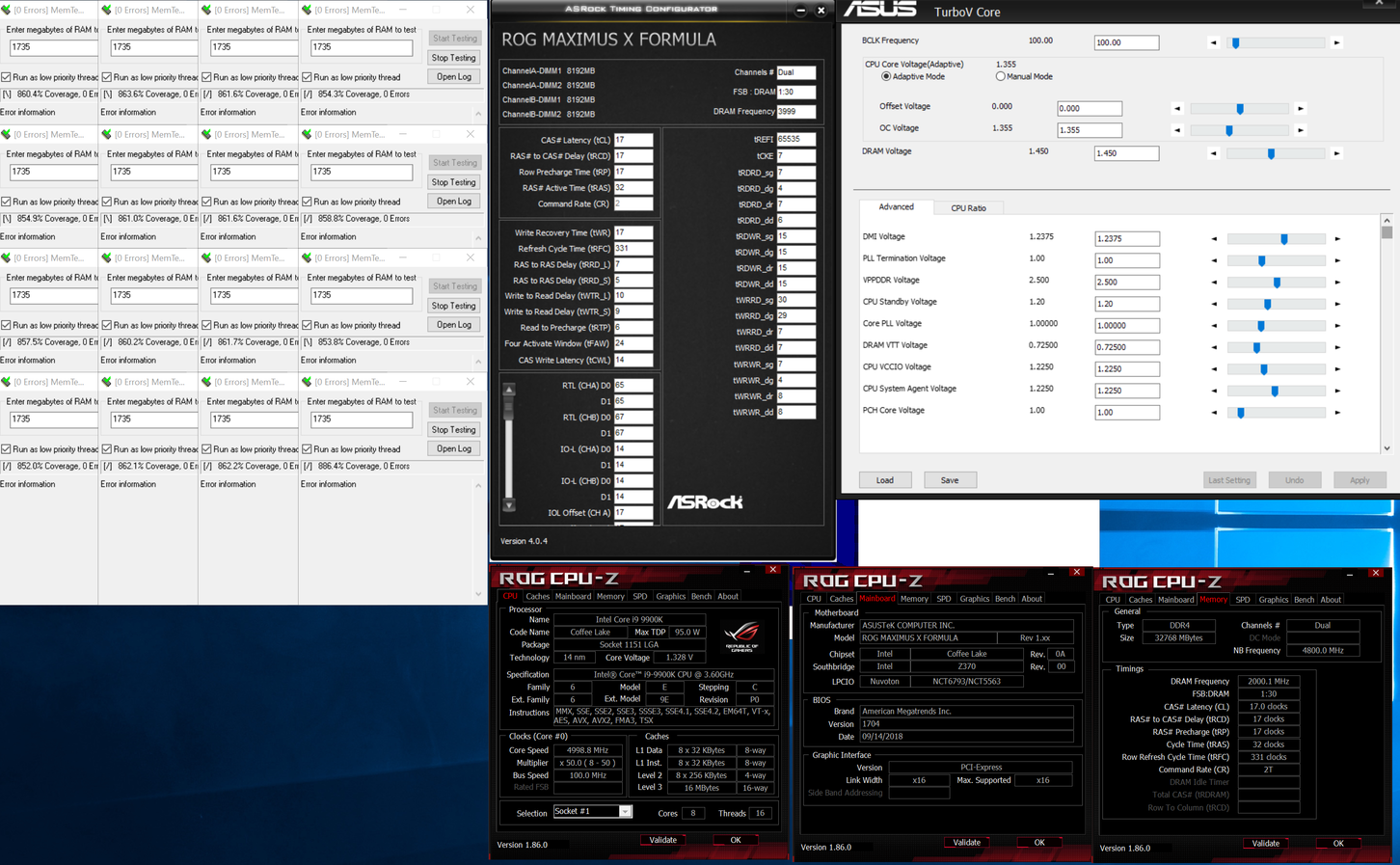This screenshot has height=865, width=1400.
Task: Click left arrow for Offset Voltage
Action: tap(1177, 109)
